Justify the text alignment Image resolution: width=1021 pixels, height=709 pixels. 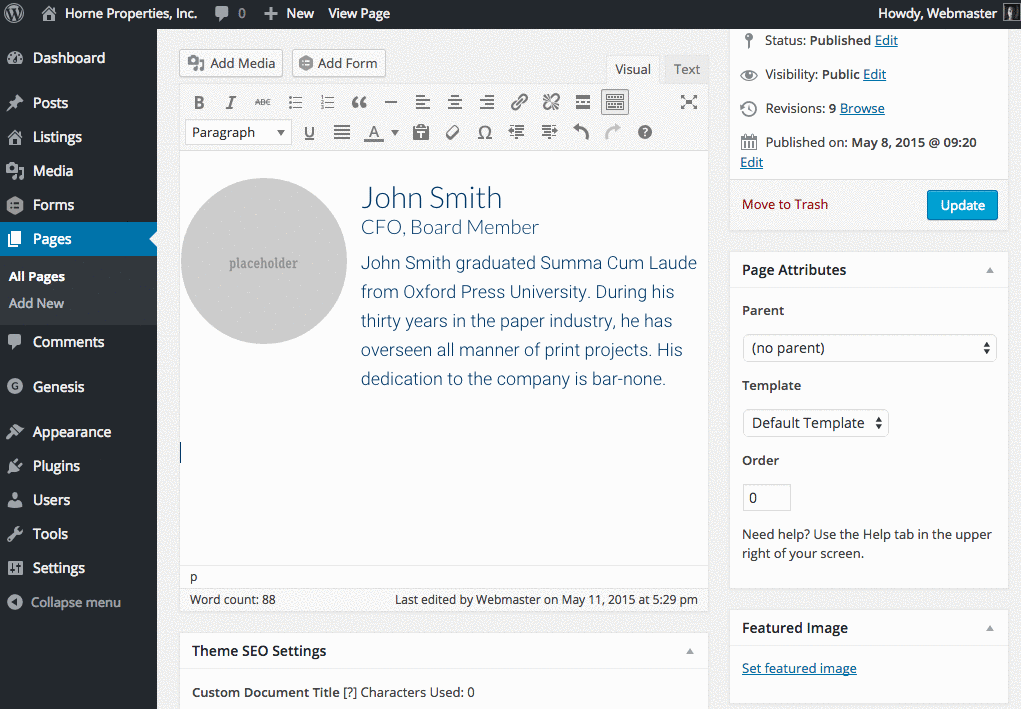tap(342, 133)
